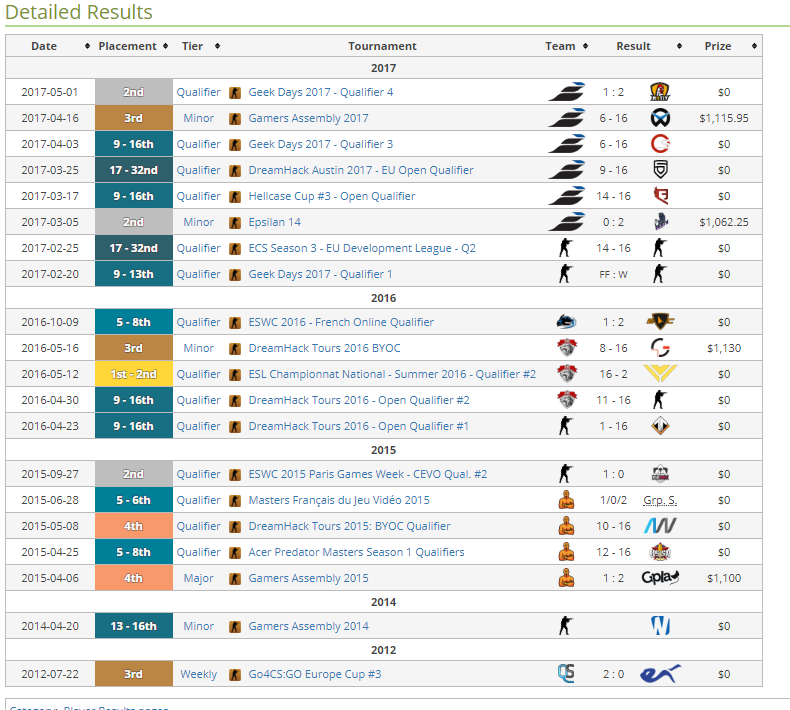Sort table by the Result column arrows

[x=679, y=46]
